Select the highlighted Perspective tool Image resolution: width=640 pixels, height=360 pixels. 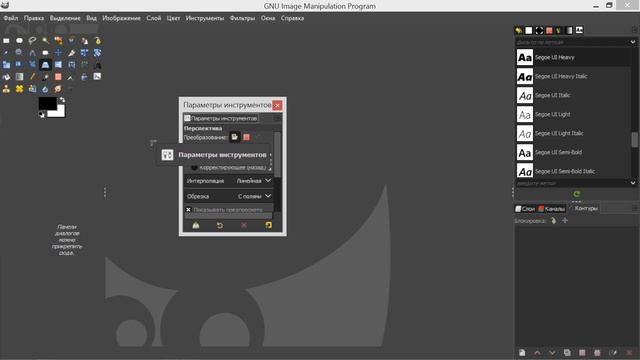point(45,65)
